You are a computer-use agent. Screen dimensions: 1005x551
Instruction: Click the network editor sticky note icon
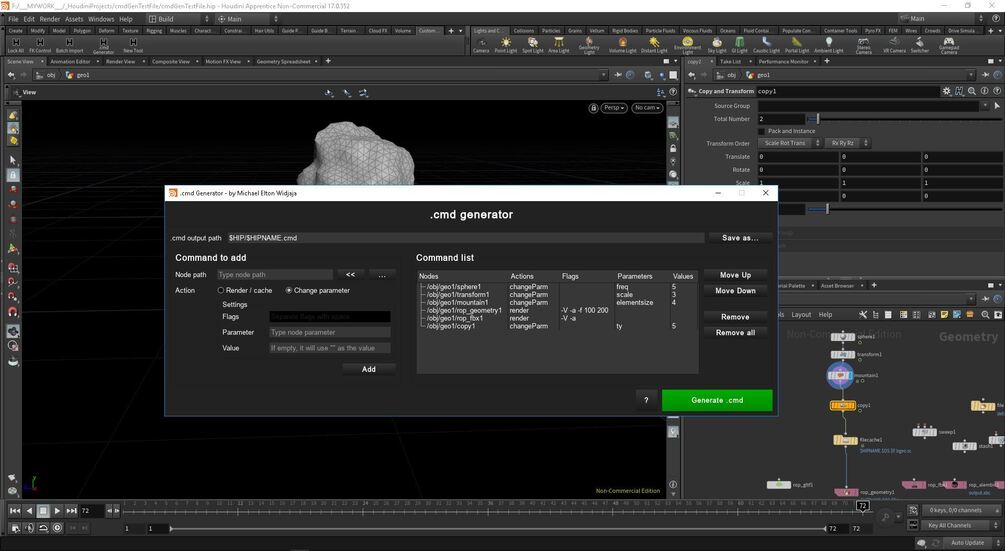click(944, 315)
